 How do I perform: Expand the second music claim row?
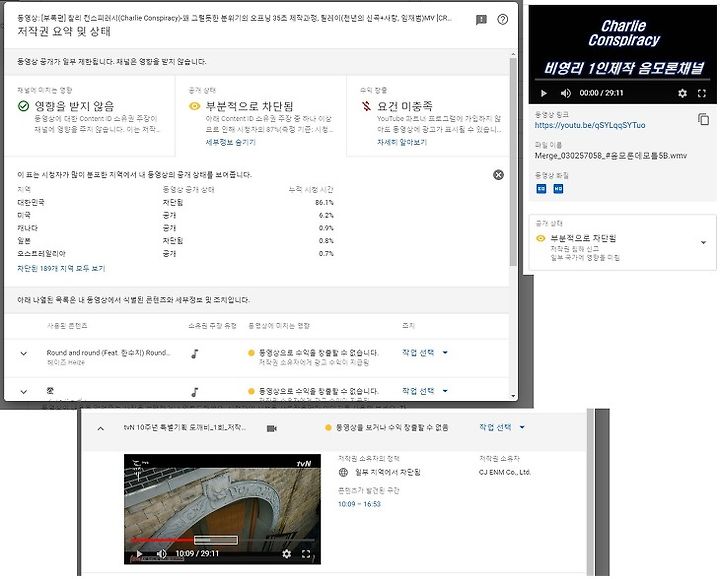pos(23,392)
